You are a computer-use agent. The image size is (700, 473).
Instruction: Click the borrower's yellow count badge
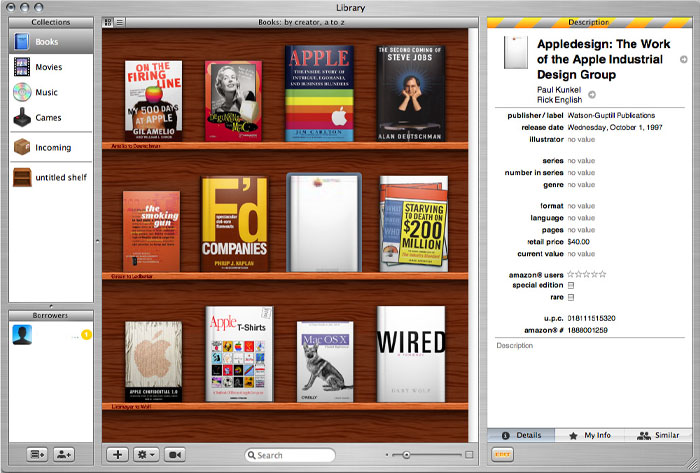[x=86, y=334]
